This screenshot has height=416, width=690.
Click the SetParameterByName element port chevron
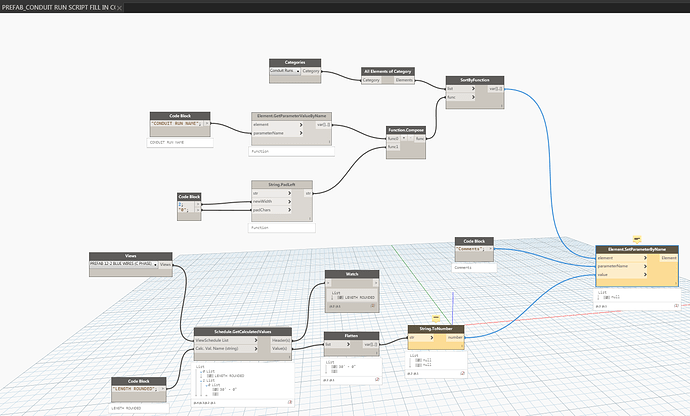[x=646, y=258]
